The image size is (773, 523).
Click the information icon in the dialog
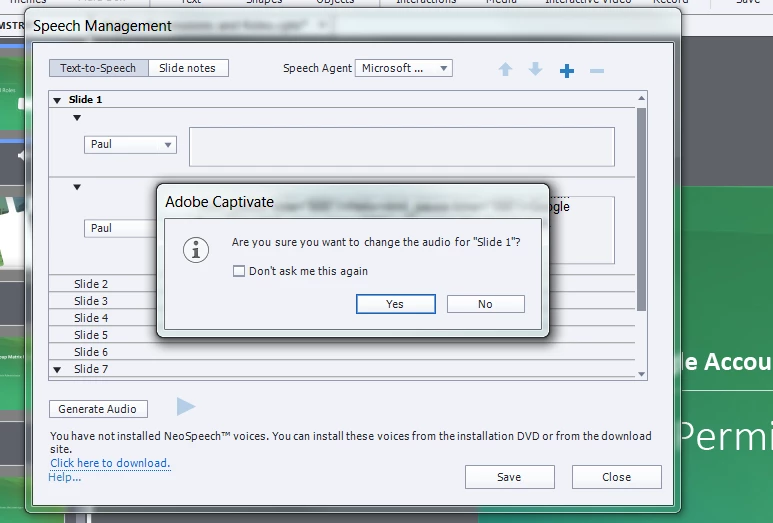(x=196, y=250)
